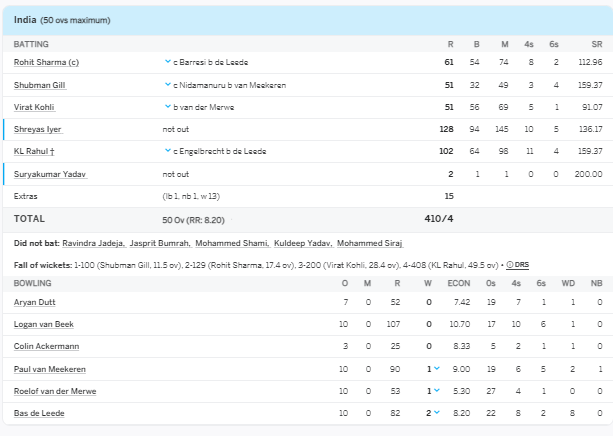The image size is (613, 436).
Task: Click the DRS info icon
Action: (510, 265)
